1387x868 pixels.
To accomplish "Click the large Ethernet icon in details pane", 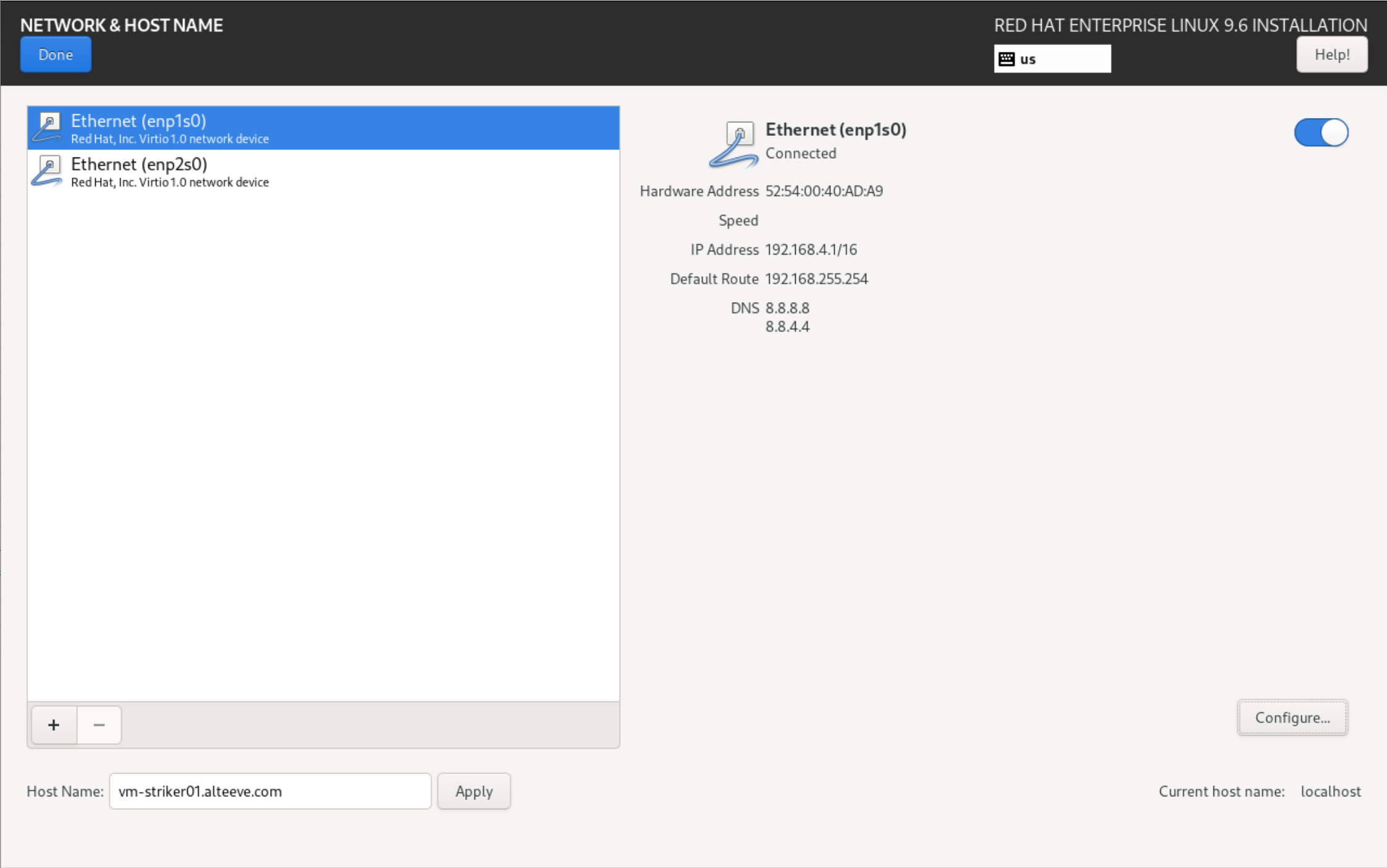I will [733, 145].
